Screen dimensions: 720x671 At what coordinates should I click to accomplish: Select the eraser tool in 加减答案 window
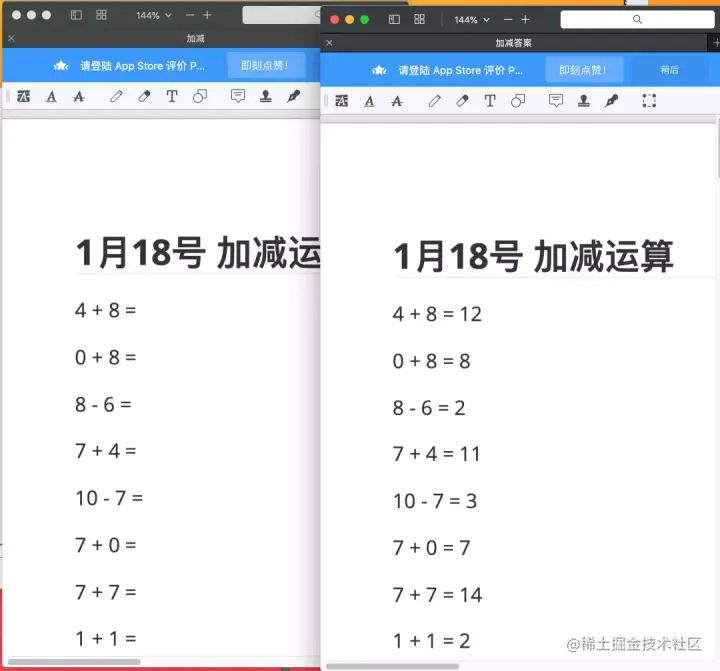(x=462, y=101)
